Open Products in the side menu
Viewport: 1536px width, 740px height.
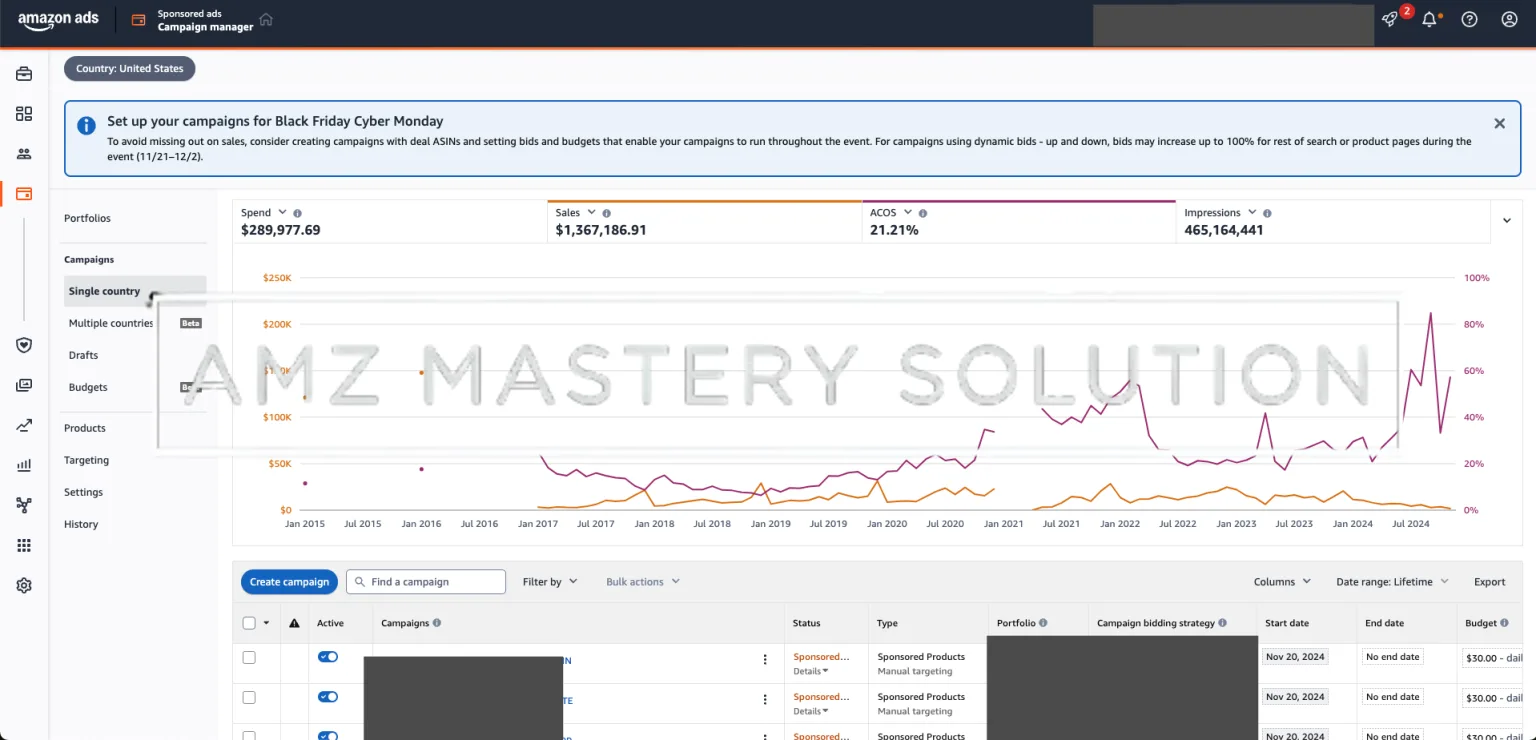[85, 428]
